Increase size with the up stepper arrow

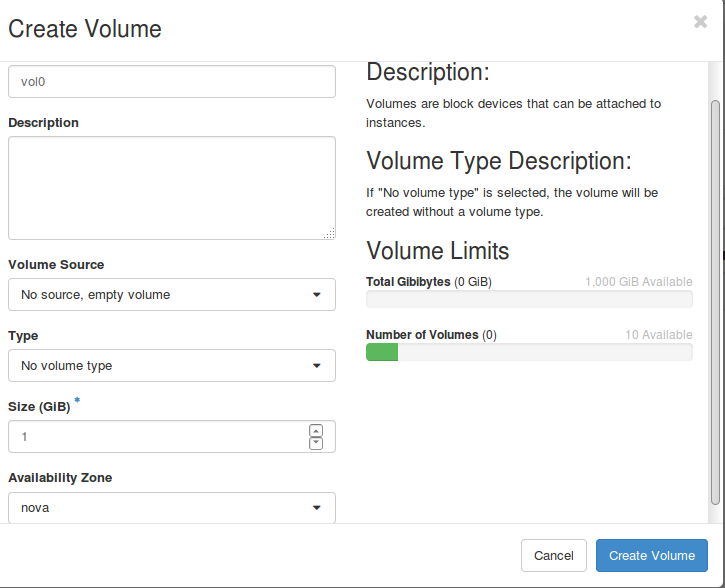click(316, 431)
